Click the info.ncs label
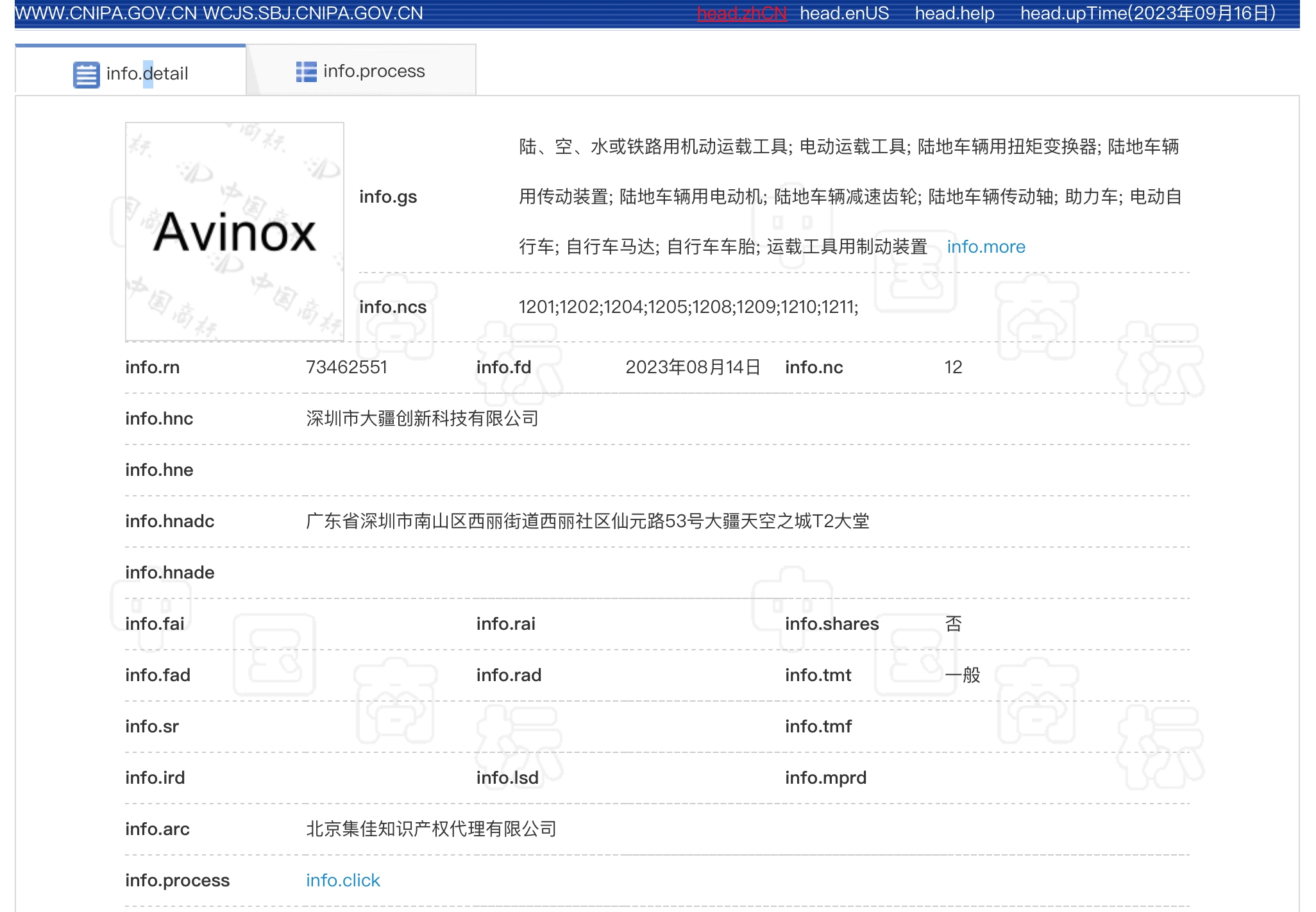The width and height of the screenshot is (1316, 912). 392,307
